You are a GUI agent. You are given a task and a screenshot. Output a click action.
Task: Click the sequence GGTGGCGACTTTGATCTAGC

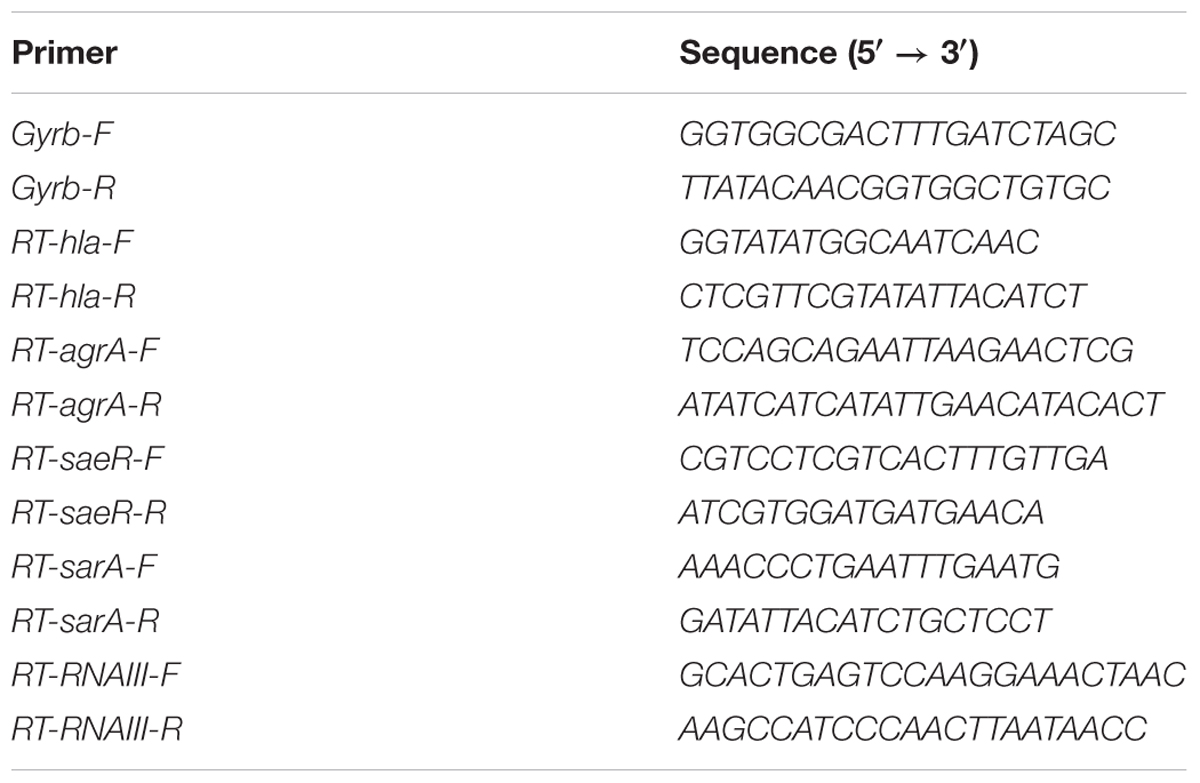(897, 134)
